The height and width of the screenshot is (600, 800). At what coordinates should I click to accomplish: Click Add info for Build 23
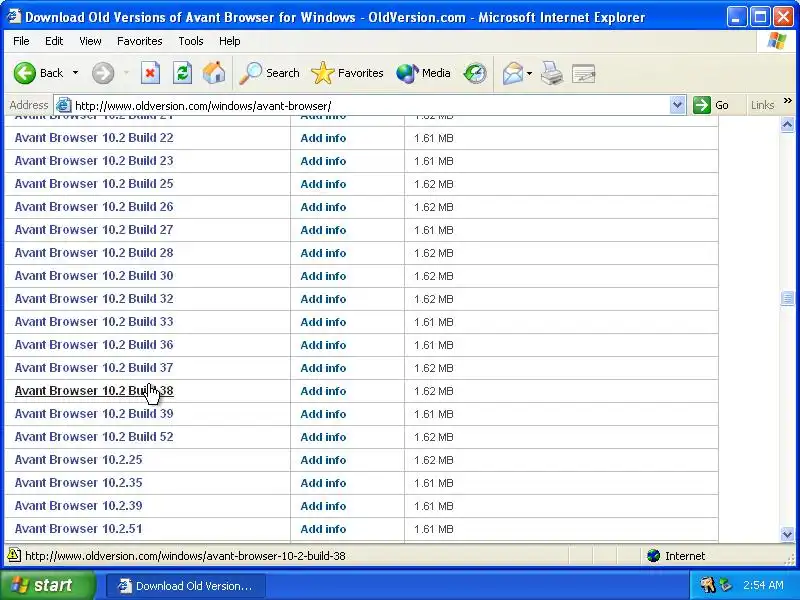click(323, 161)
